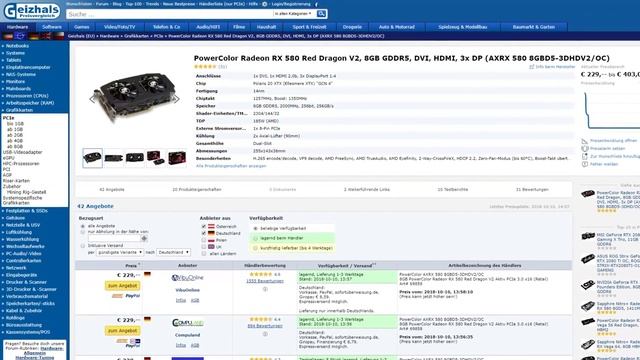Screen dimensions: 640x360
Task: Open the Telefon & Co main tab
Action: pyautogui.click(x=167, y=27)
